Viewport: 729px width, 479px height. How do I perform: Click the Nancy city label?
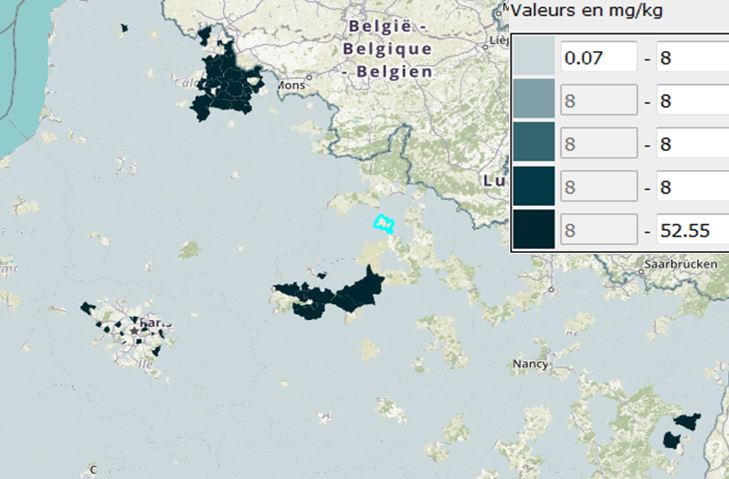[530, 364]
